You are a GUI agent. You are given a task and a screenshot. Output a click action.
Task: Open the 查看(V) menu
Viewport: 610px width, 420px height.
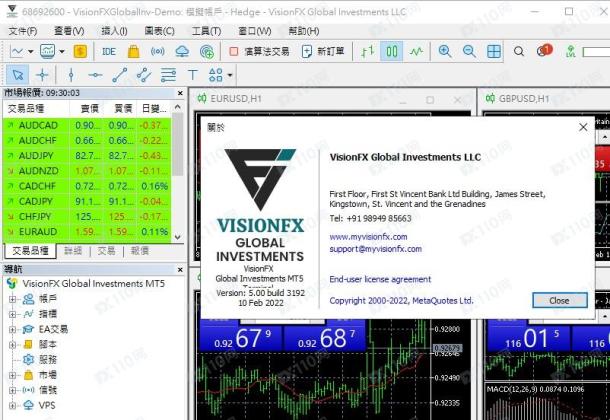point(69,31)
